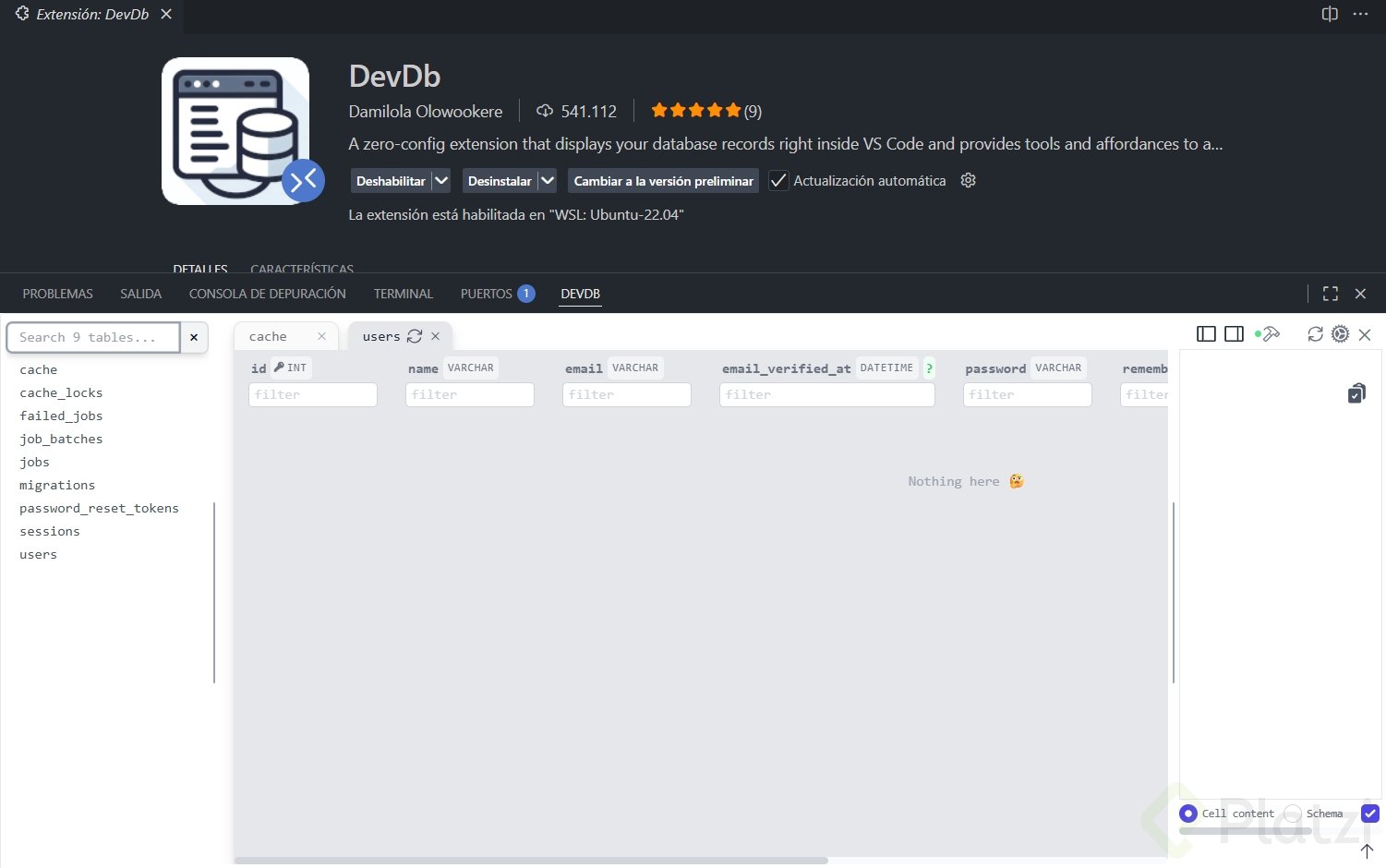Toggle the Actualización automática checkbox
Image resolution: width=1386 pixels, height=868 pixels.
tap(778, 181)
